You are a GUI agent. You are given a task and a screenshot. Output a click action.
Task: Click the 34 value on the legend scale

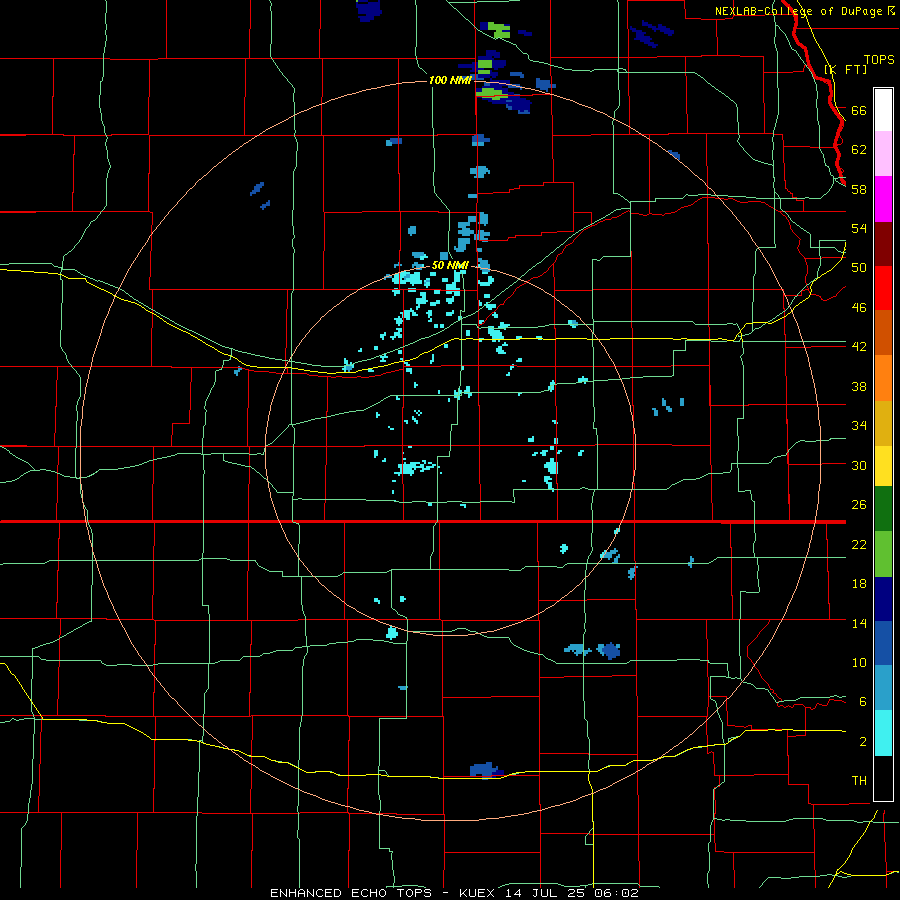click(x=859, y=425)
